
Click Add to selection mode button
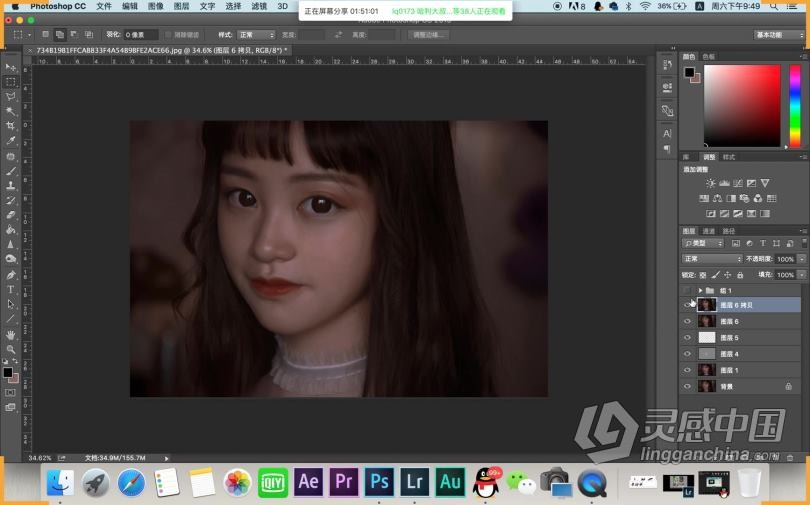point(60,35)
